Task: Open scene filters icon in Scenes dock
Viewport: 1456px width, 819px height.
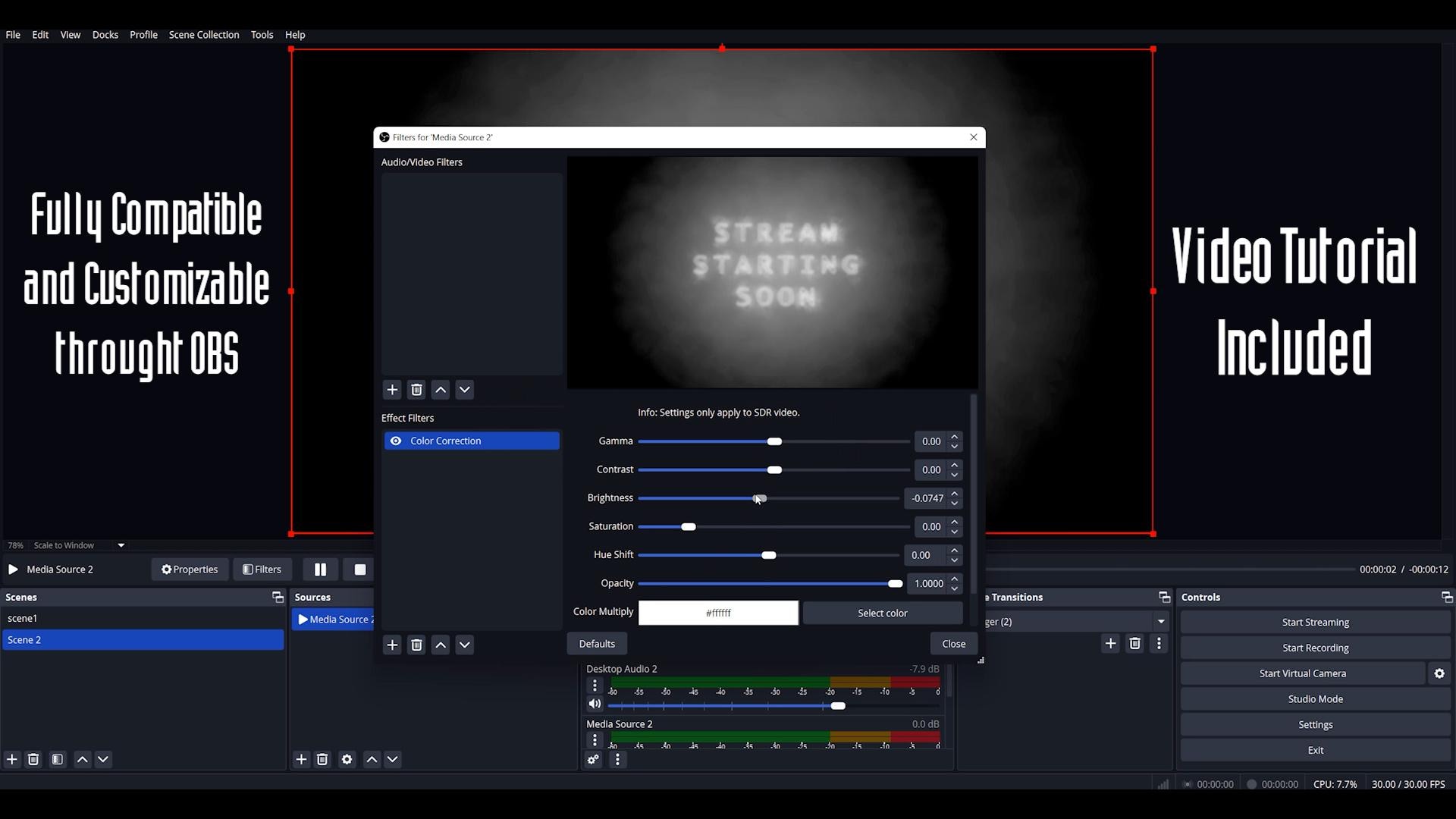Action: click(x=58, y=760)
